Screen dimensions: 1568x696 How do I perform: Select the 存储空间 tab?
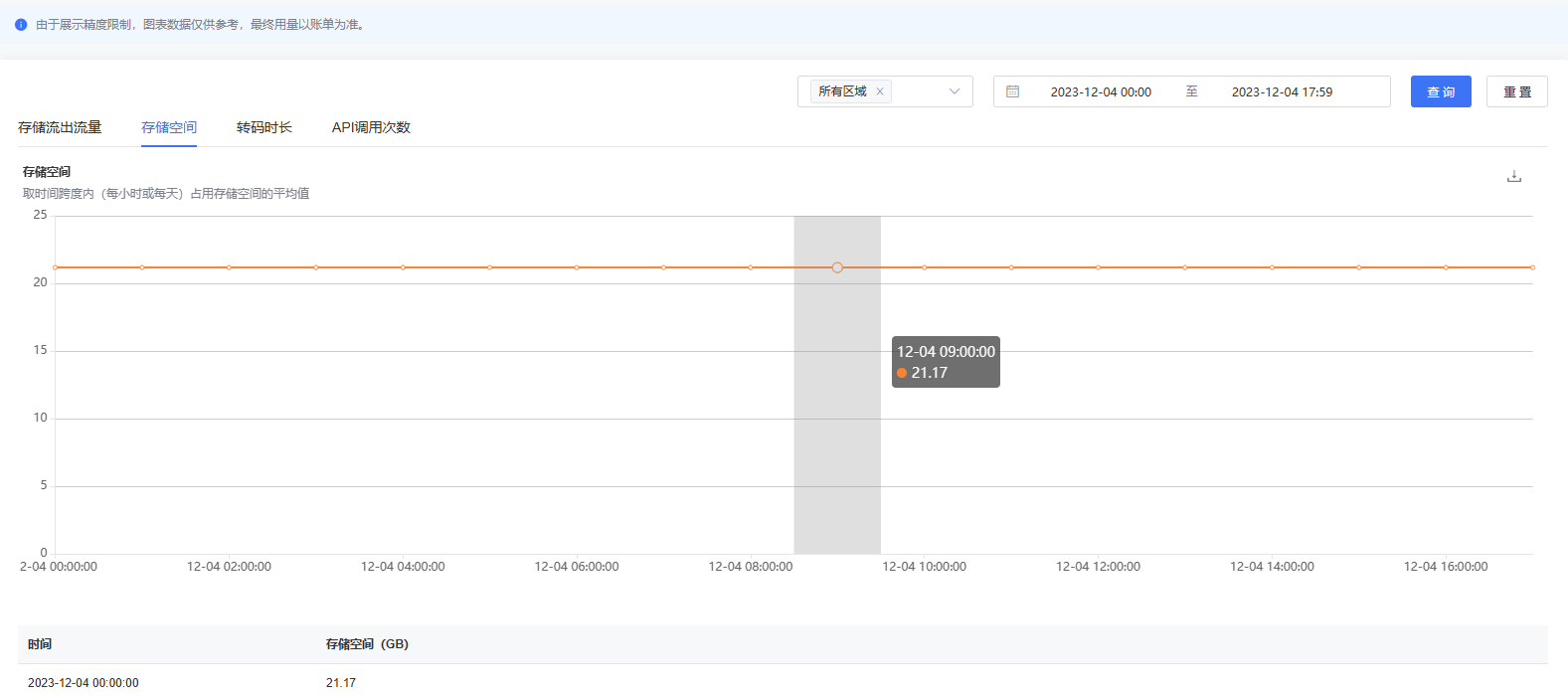tap(169, 127)
